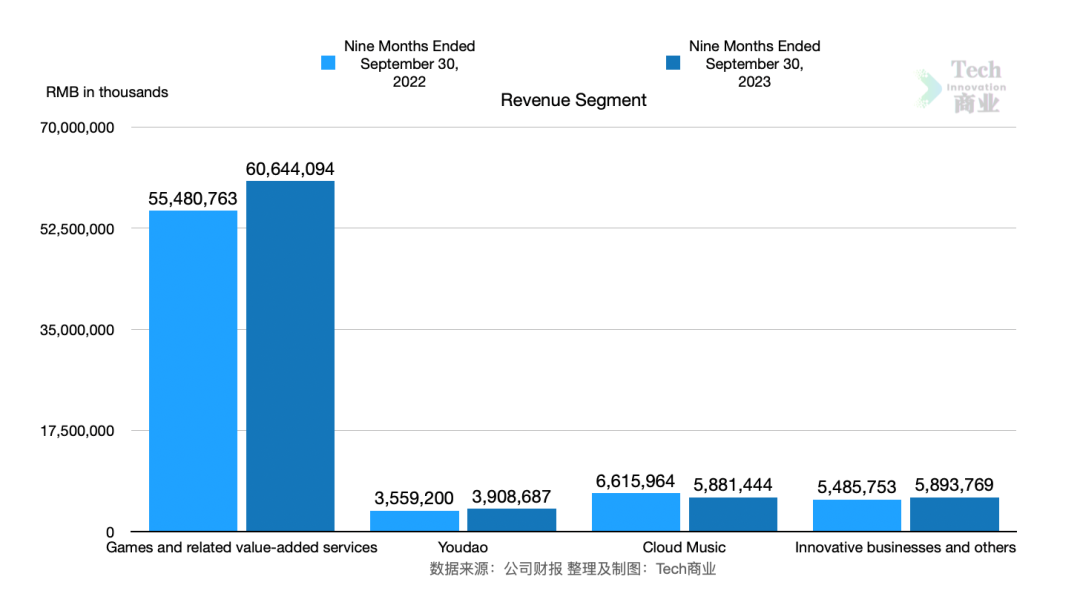Select the 'Nine Months Ended September 30, 2023' legend label
This screenshot has width=1080, height=605.
[x=754, y=64]
